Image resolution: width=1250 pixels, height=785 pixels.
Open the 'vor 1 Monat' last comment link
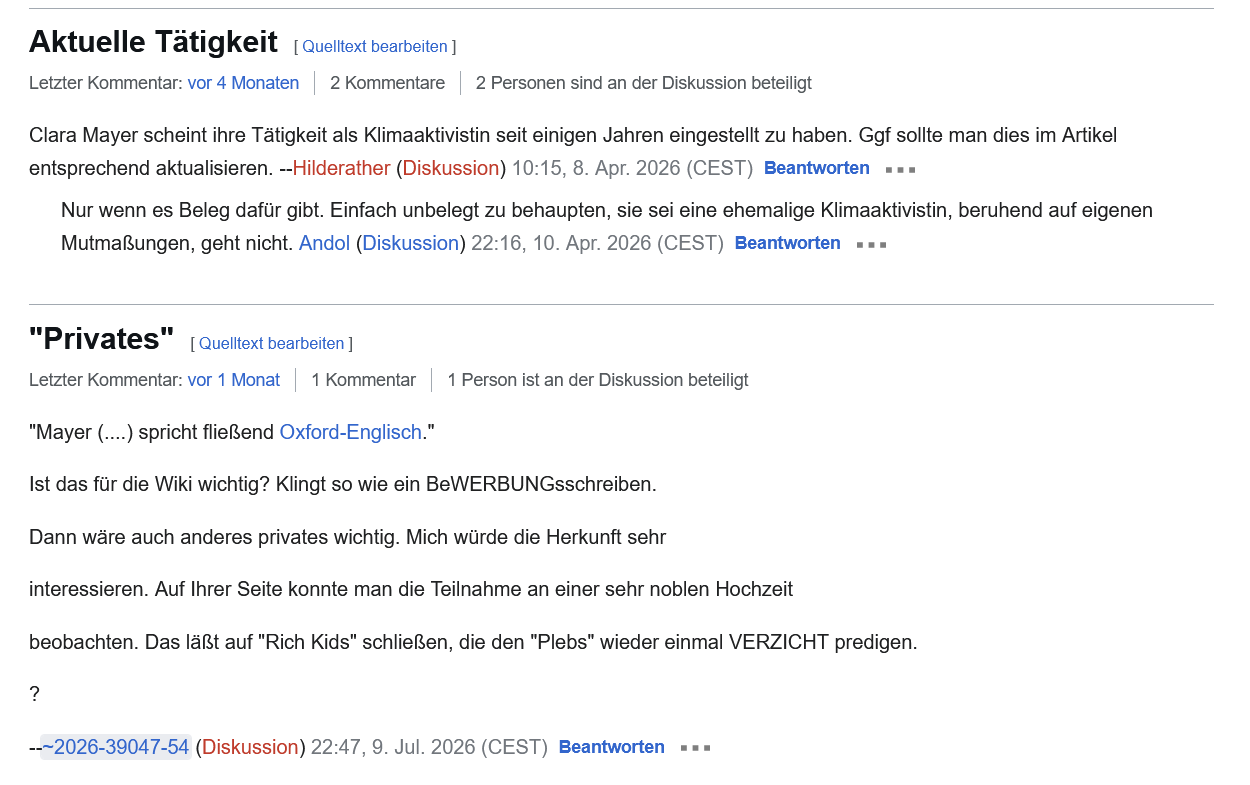click(x=234, y=380)
